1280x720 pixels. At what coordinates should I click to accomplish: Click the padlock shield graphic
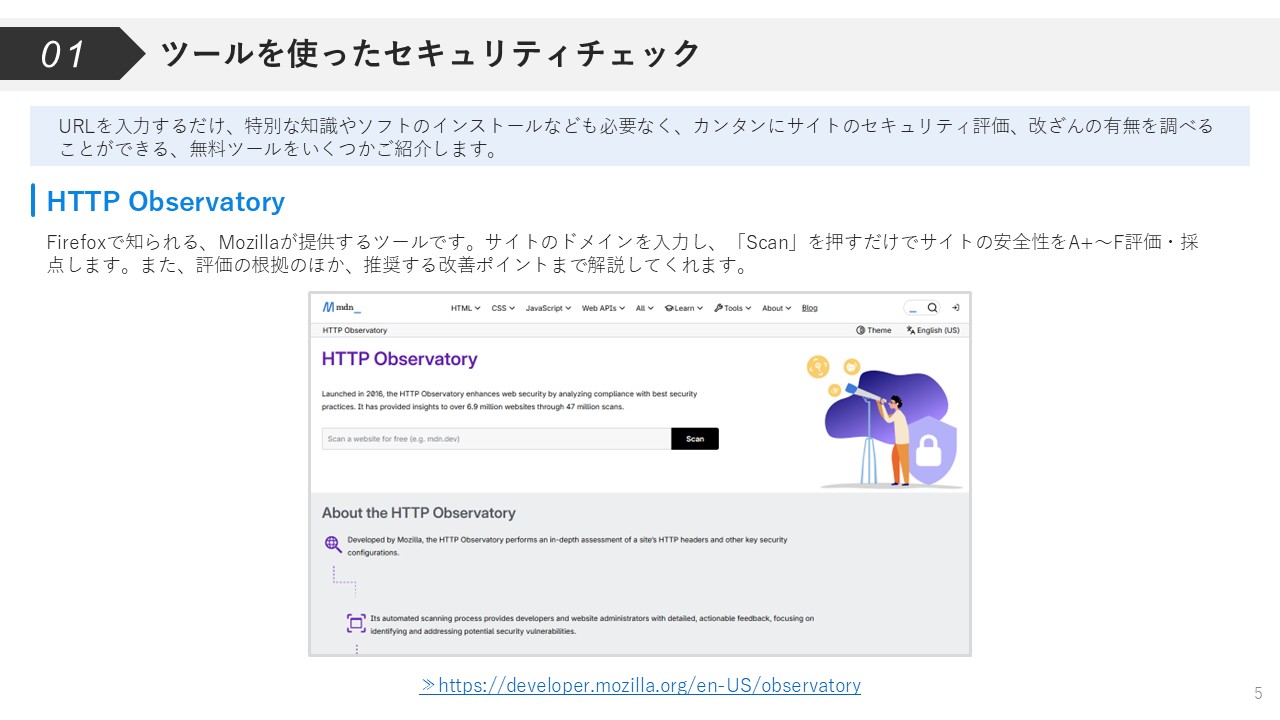pyautogui.click(x=929, y=451)
